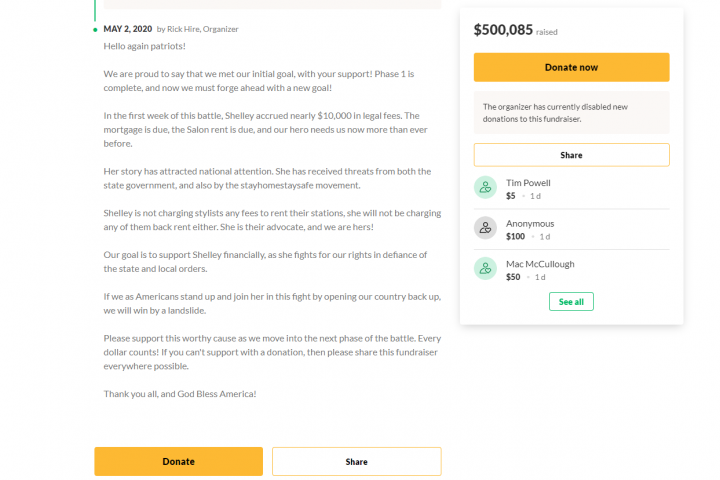Click Tim Powell's $5 donation amount
The image size is (720, 480).
click(x=511, y=196)
